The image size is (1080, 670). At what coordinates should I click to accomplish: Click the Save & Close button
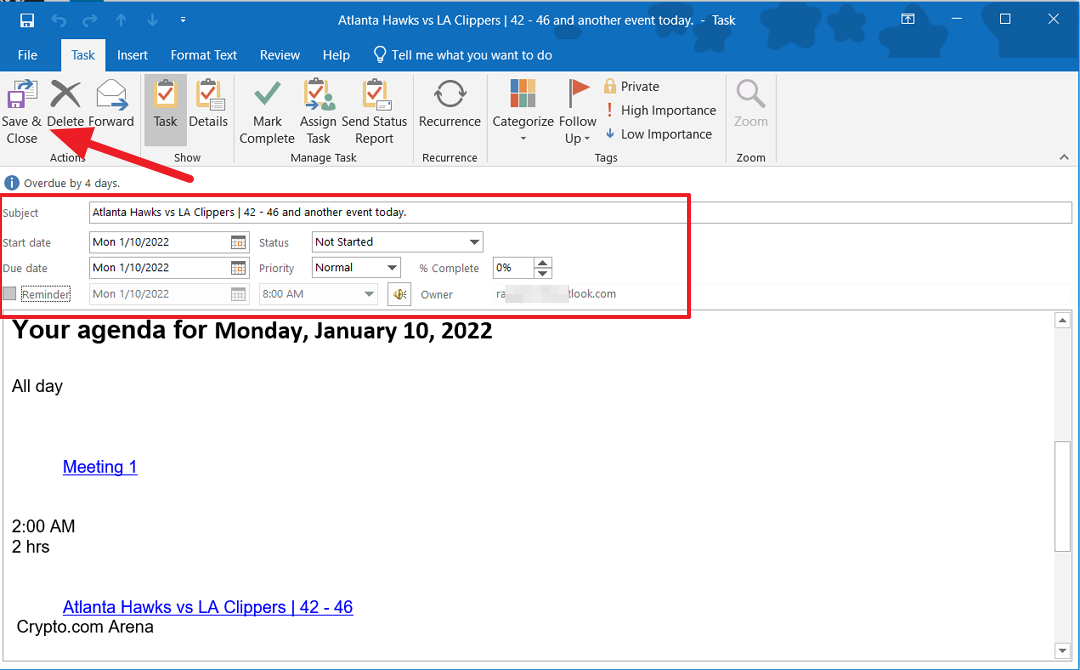click(x=22, y=112)
